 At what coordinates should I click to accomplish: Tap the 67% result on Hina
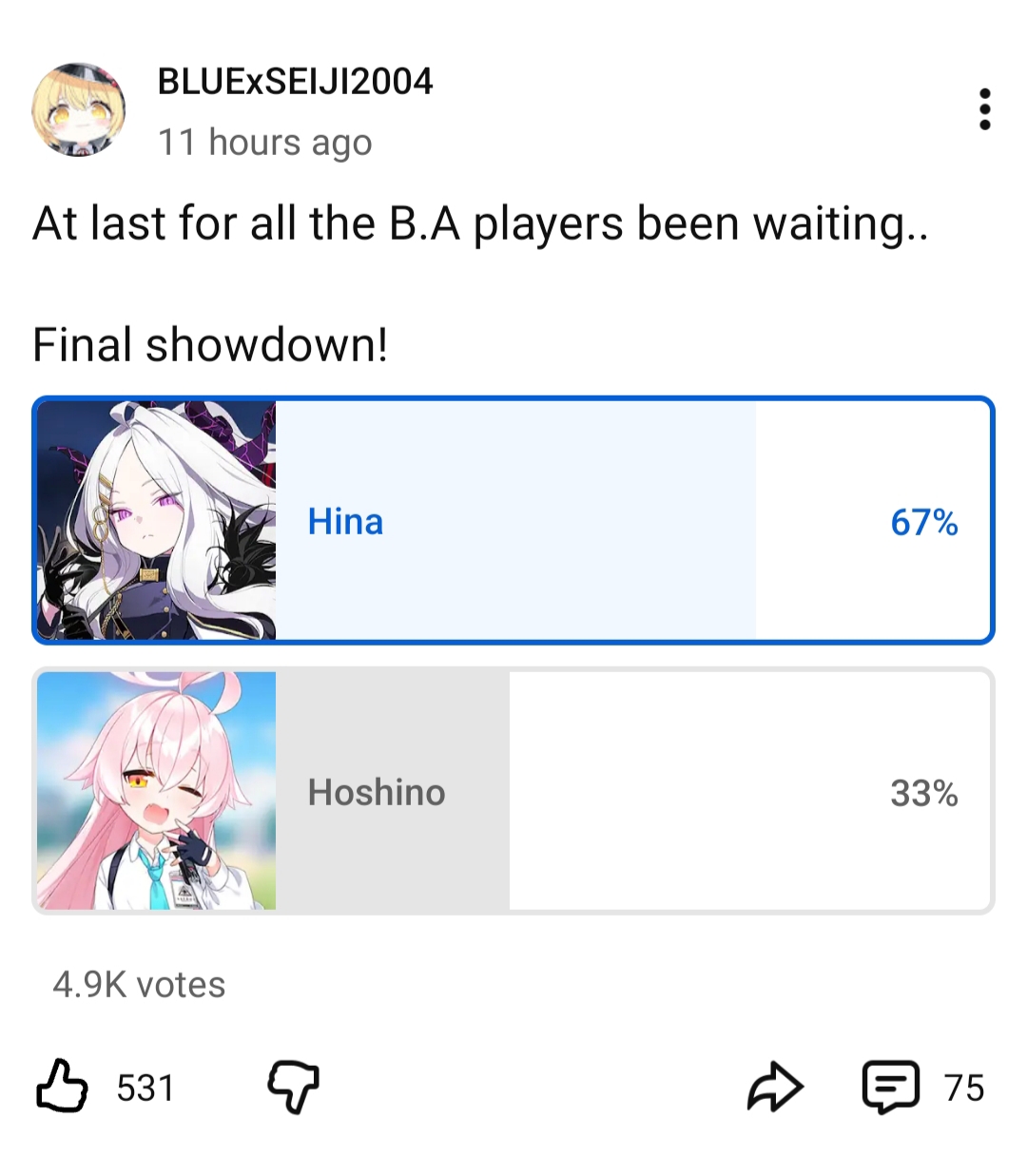tap(923, 522)
